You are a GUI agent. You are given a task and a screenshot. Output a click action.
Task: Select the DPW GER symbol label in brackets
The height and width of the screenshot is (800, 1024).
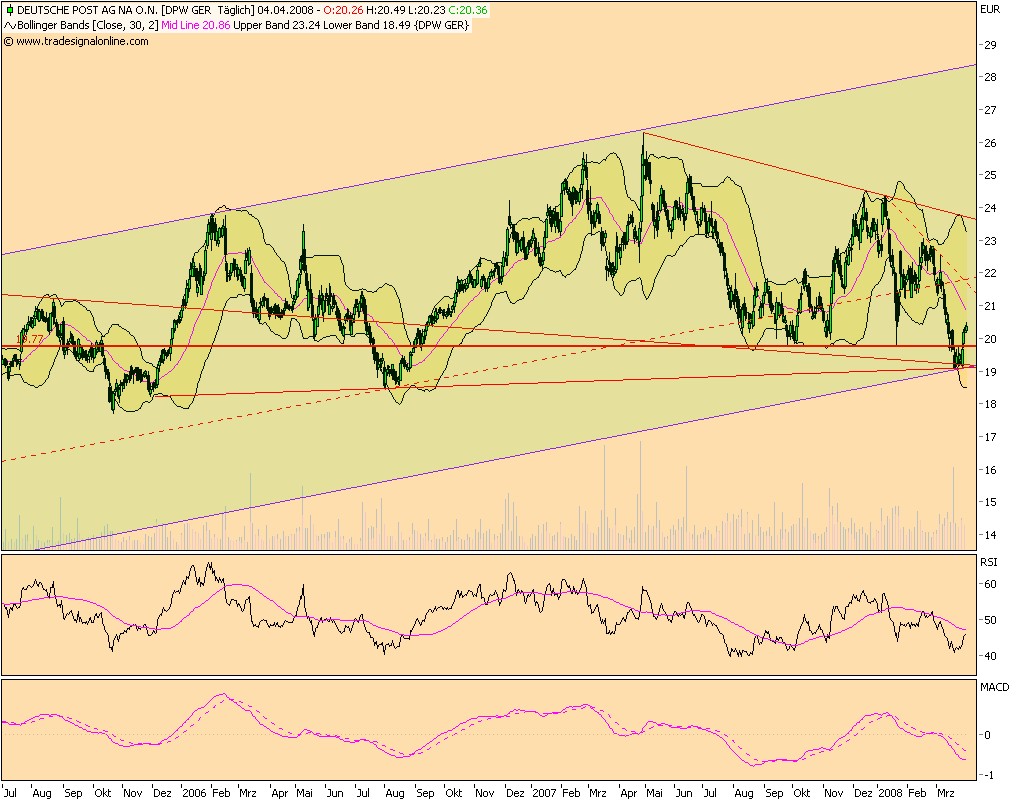[186, 9]
